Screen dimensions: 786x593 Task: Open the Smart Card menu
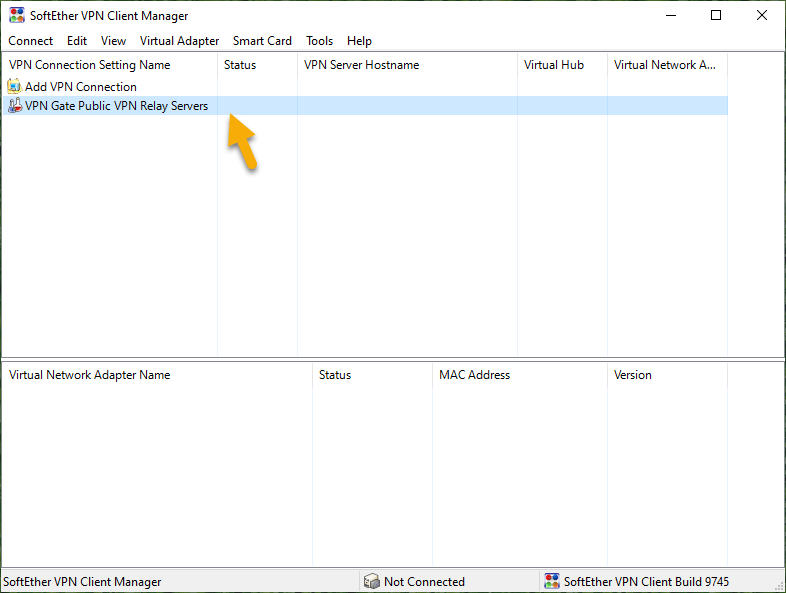pos(262,41)
